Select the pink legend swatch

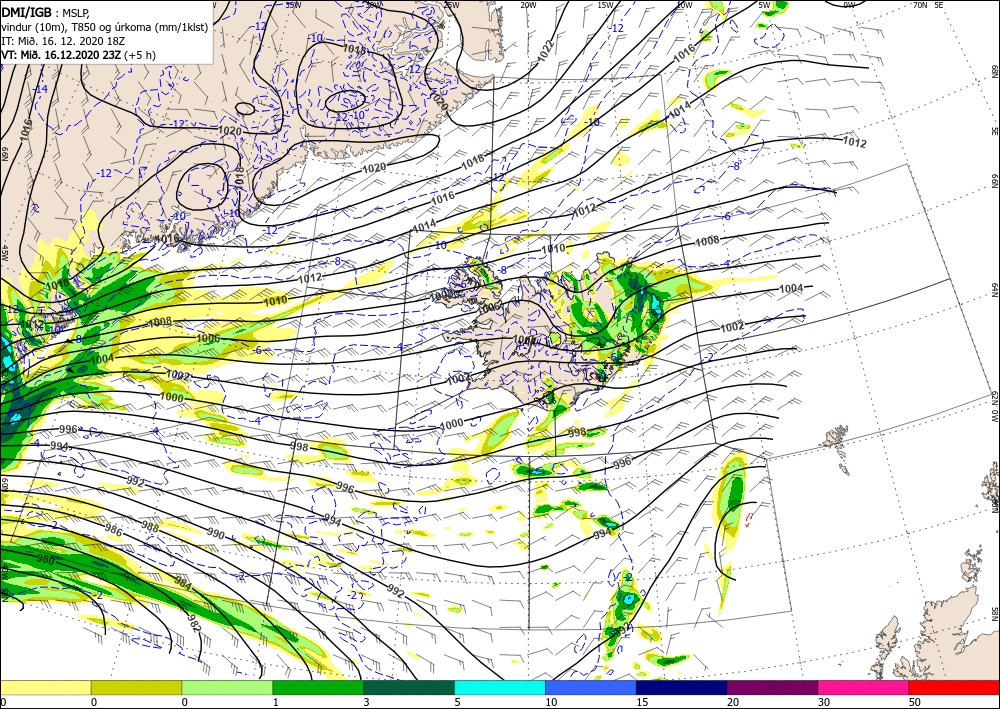click(x=864, y=687)
